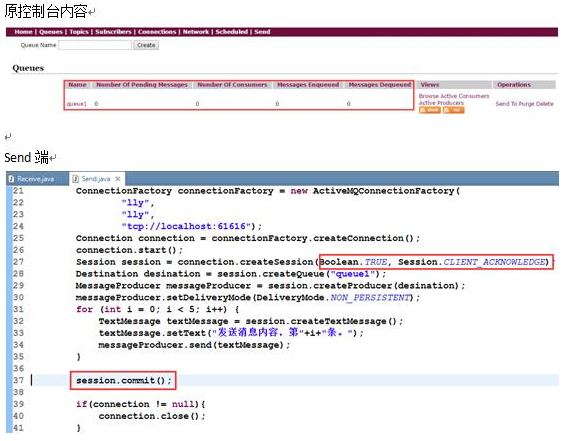Click the Queue Name input field
The width and height of the screenshot is (575, 441).
95,45
